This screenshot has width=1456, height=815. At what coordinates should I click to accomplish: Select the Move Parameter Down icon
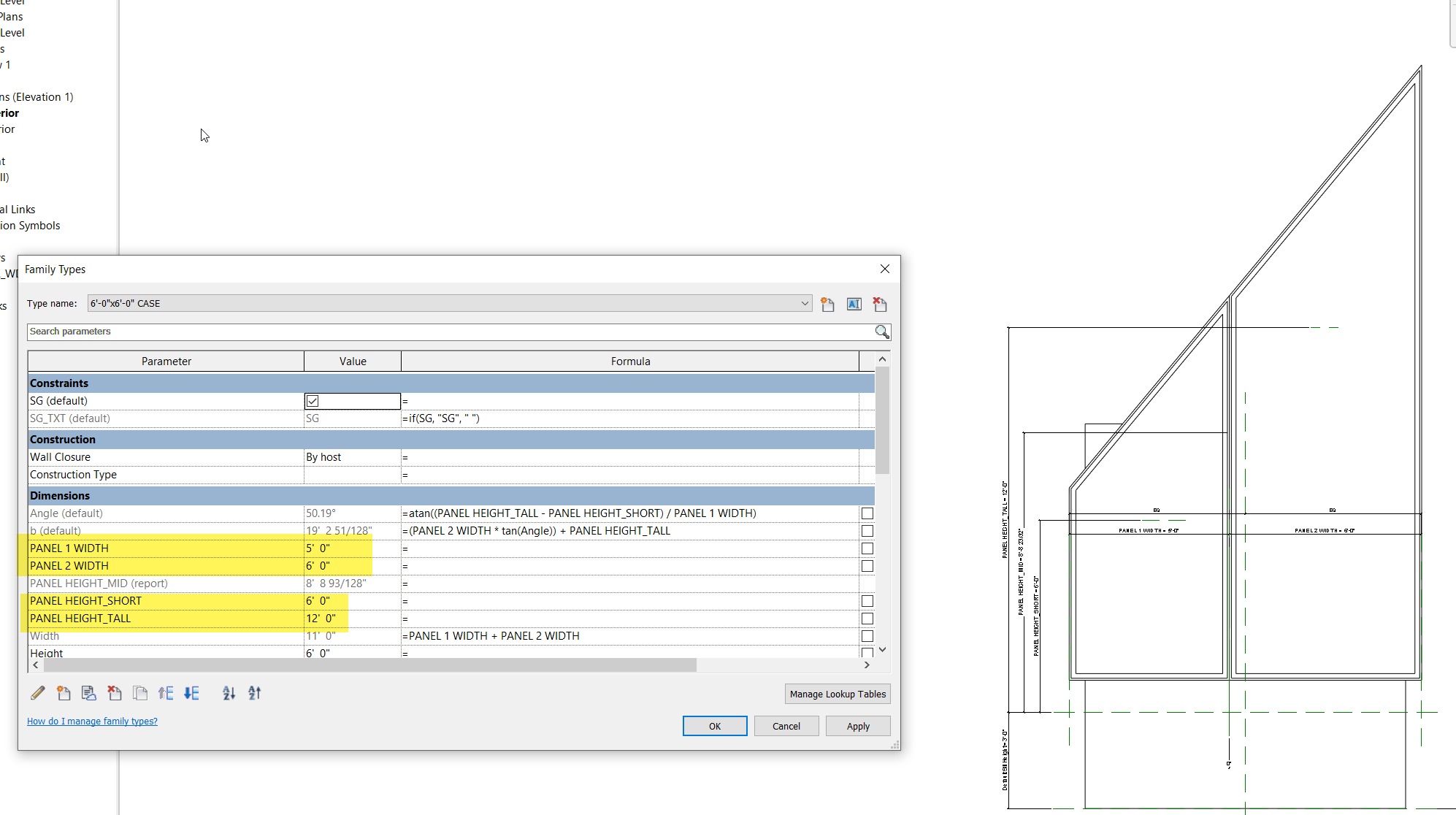[191, 692]
